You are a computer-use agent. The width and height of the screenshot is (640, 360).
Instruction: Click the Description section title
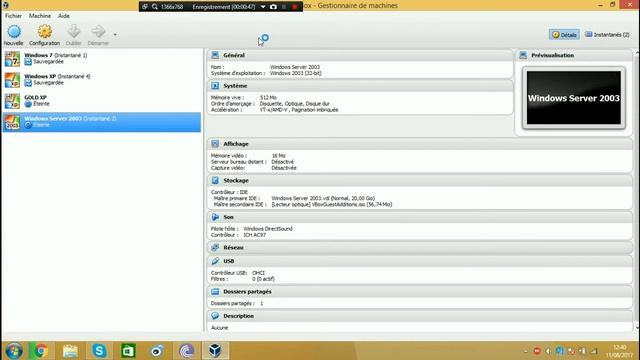(x=238, y=316)
